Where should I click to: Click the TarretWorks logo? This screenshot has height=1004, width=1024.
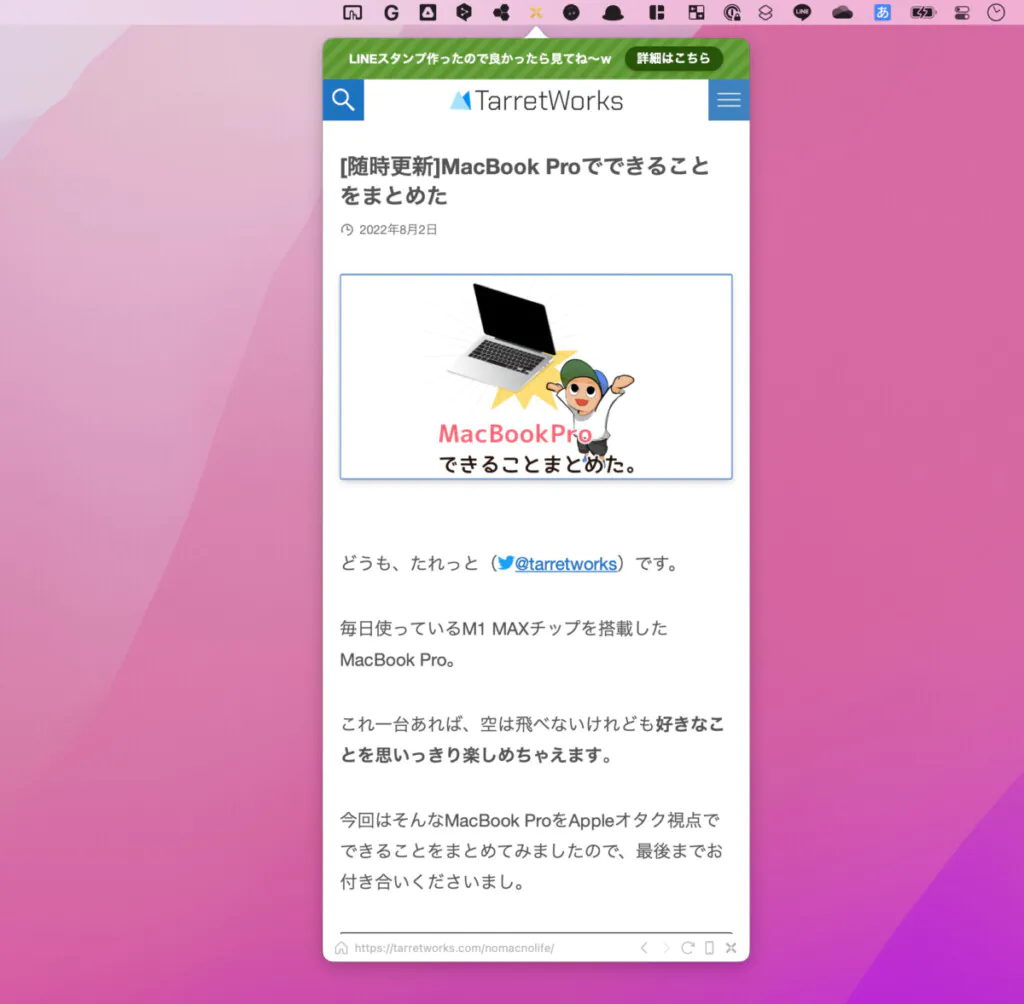536,101
